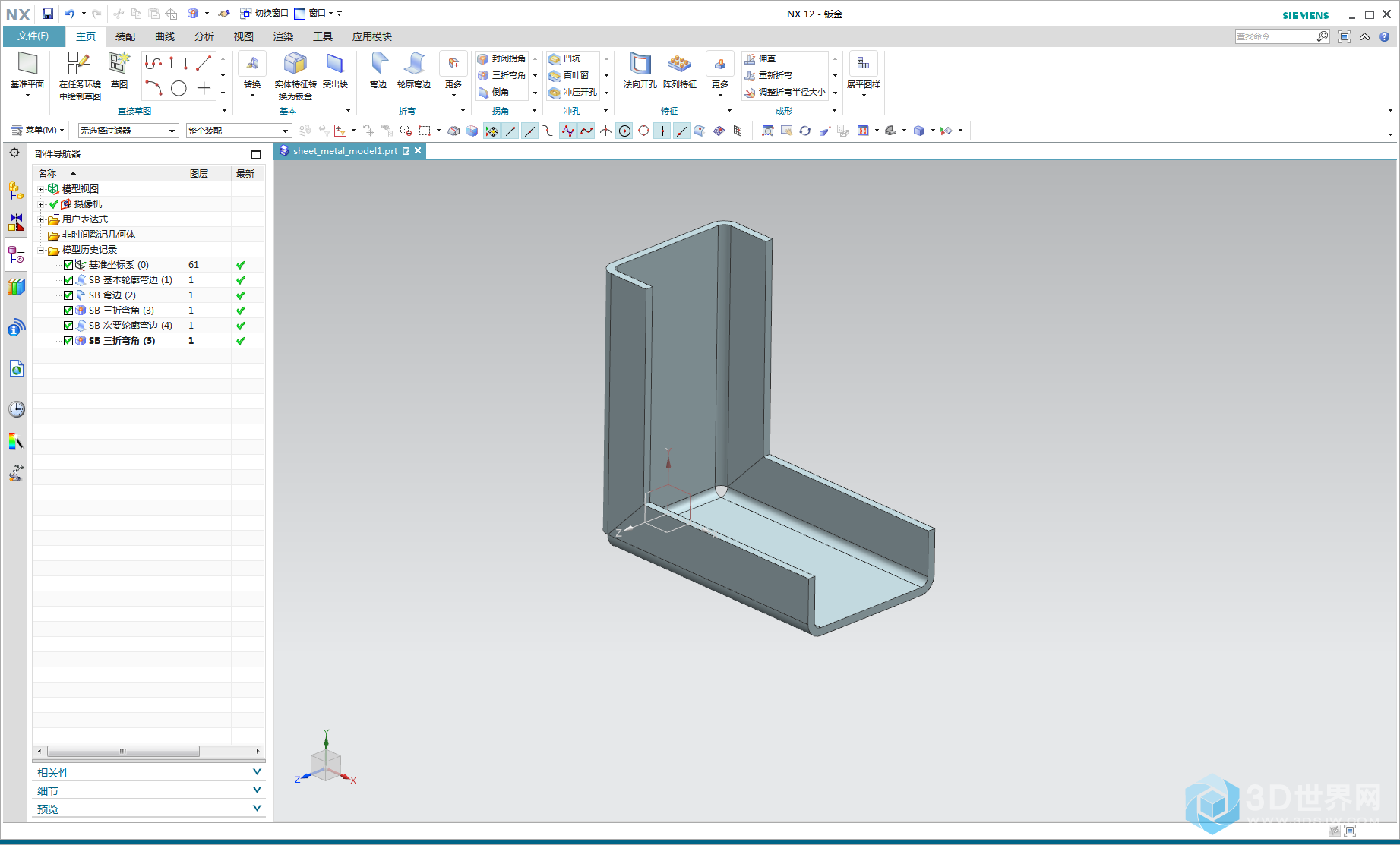Open the 文件(F) menu
1400x845 pixels.
tap(33, 36)
